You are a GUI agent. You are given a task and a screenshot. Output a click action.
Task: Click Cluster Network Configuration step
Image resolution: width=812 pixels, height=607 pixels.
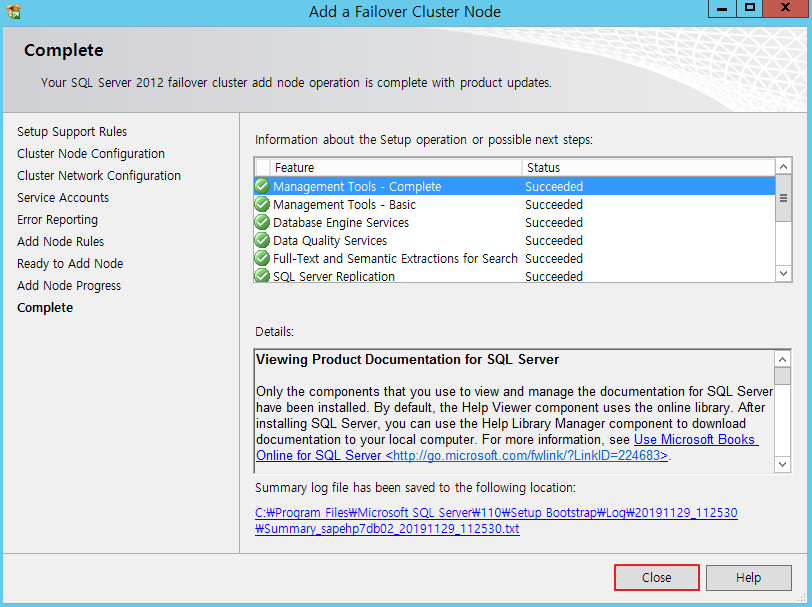click(x=99, y=176)
